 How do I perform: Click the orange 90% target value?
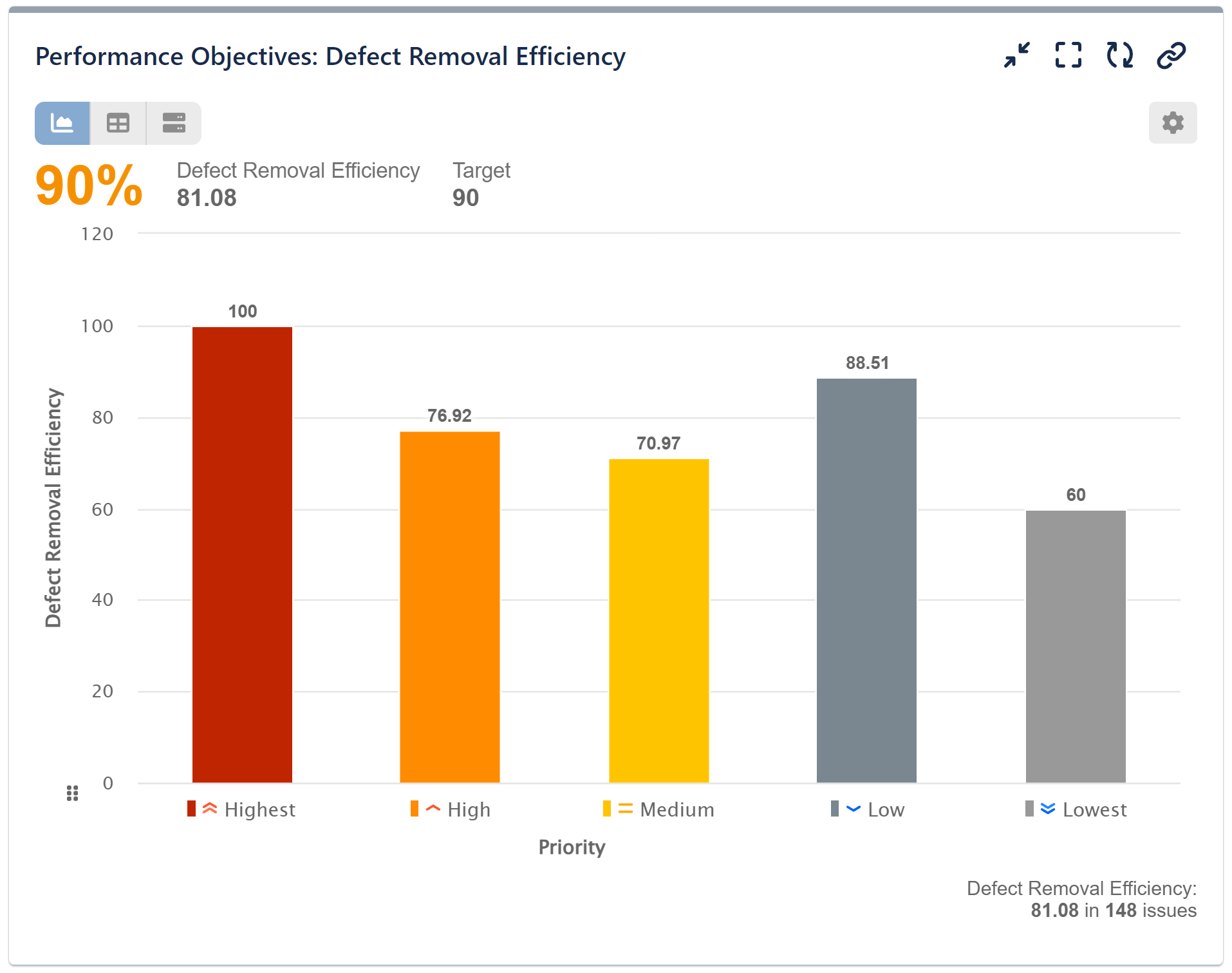(x=88, y=185)
